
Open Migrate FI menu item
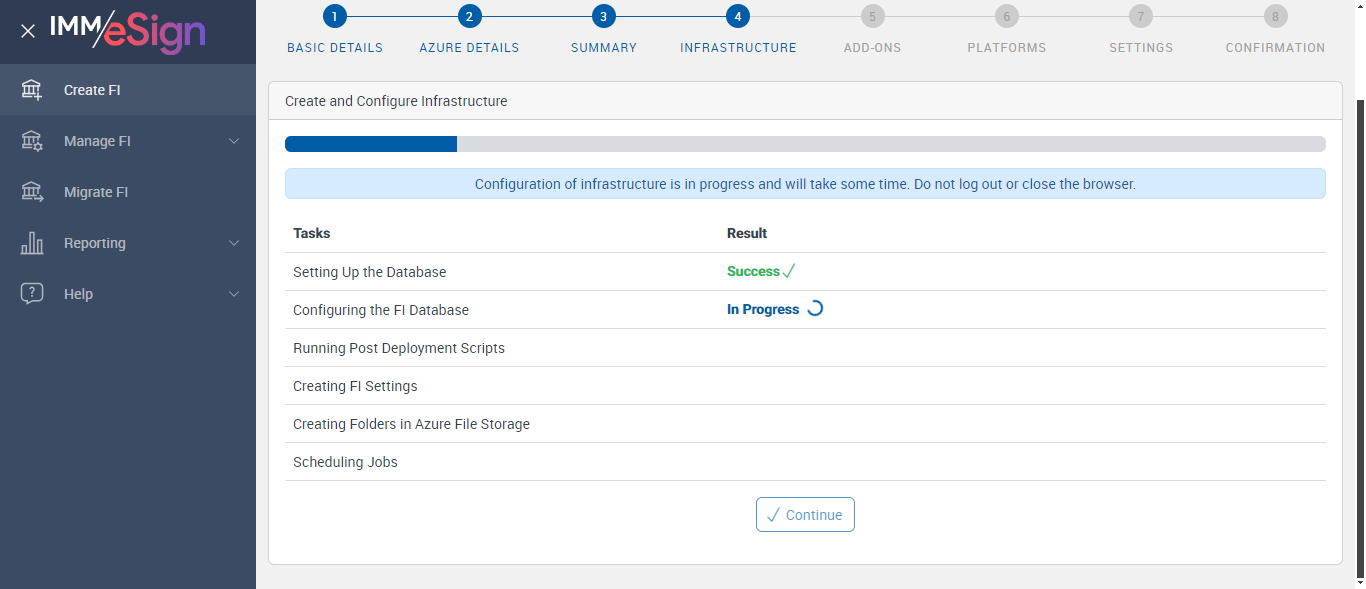(96, 192)
